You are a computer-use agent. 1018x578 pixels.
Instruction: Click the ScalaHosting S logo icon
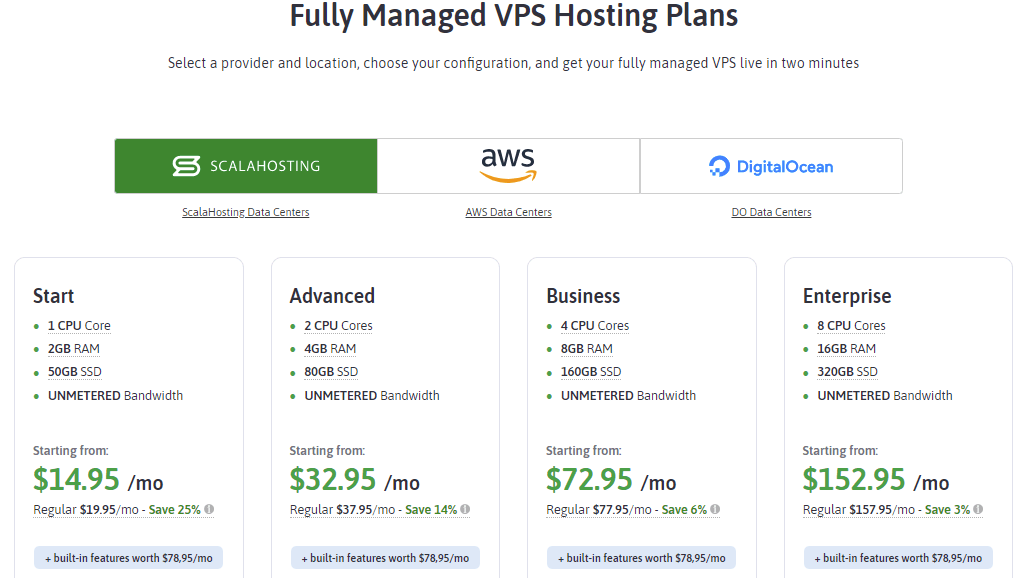[x=186, y=166]
